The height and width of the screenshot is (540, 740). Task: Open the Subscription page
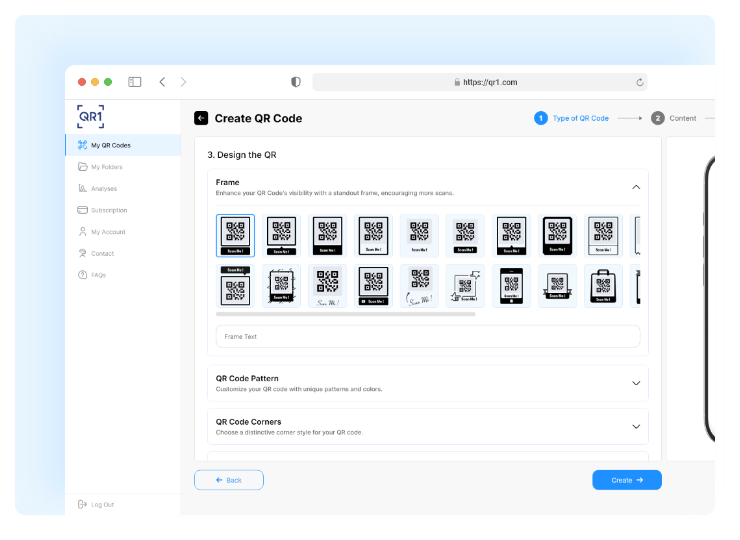click(x=108, y=210)
